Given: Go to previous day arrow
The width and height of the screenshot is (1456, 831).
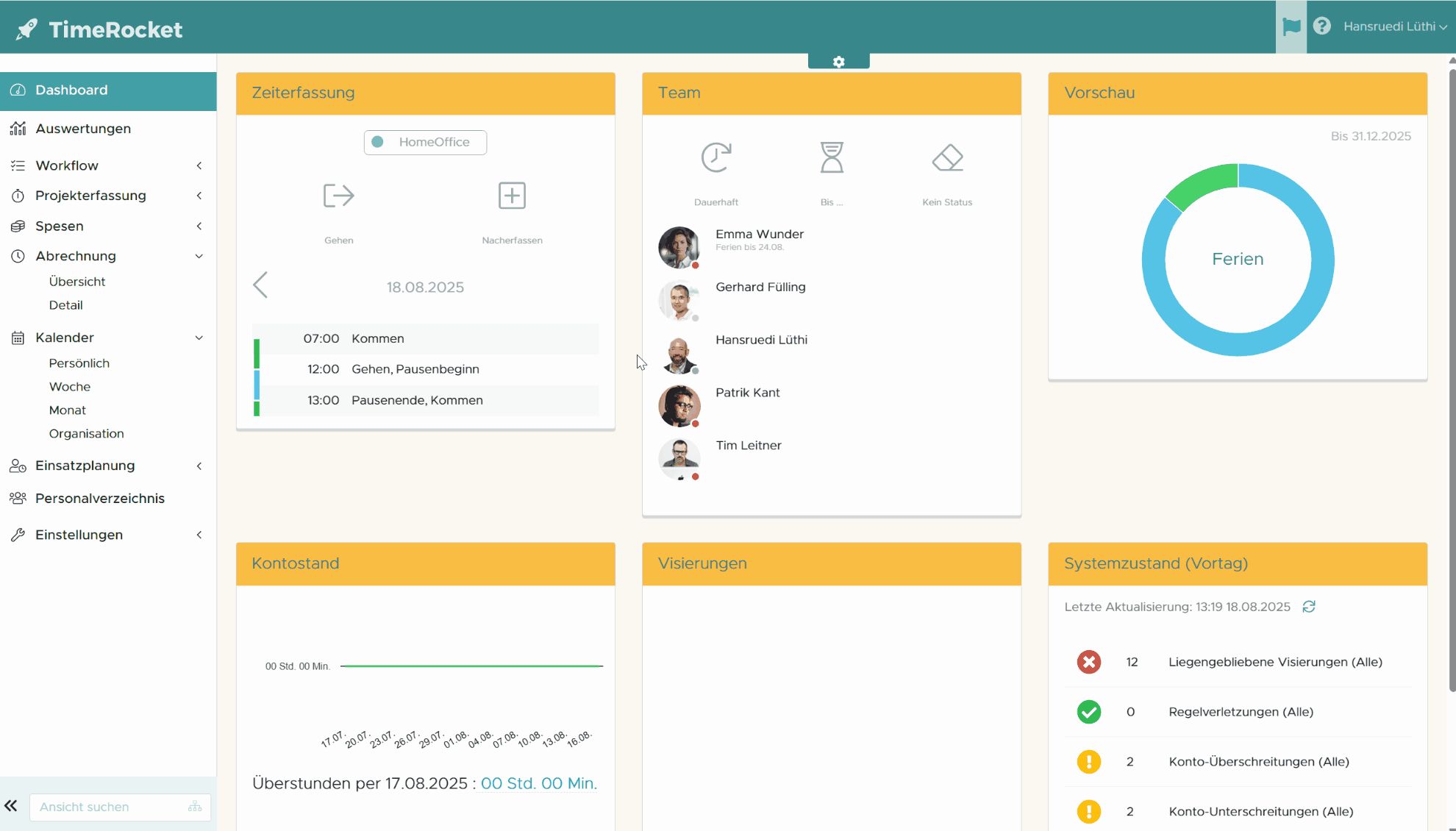Looking at the screenshot, I should pos(260,285).
